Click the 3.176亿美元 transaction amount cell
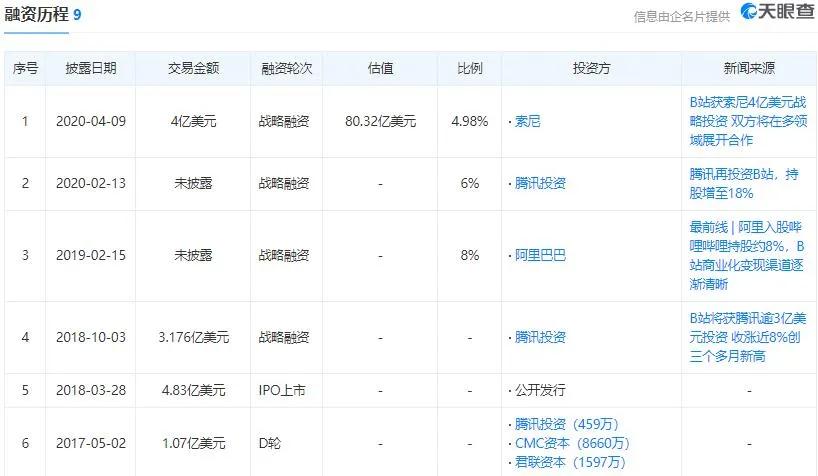818x476 pixels. 193,337
